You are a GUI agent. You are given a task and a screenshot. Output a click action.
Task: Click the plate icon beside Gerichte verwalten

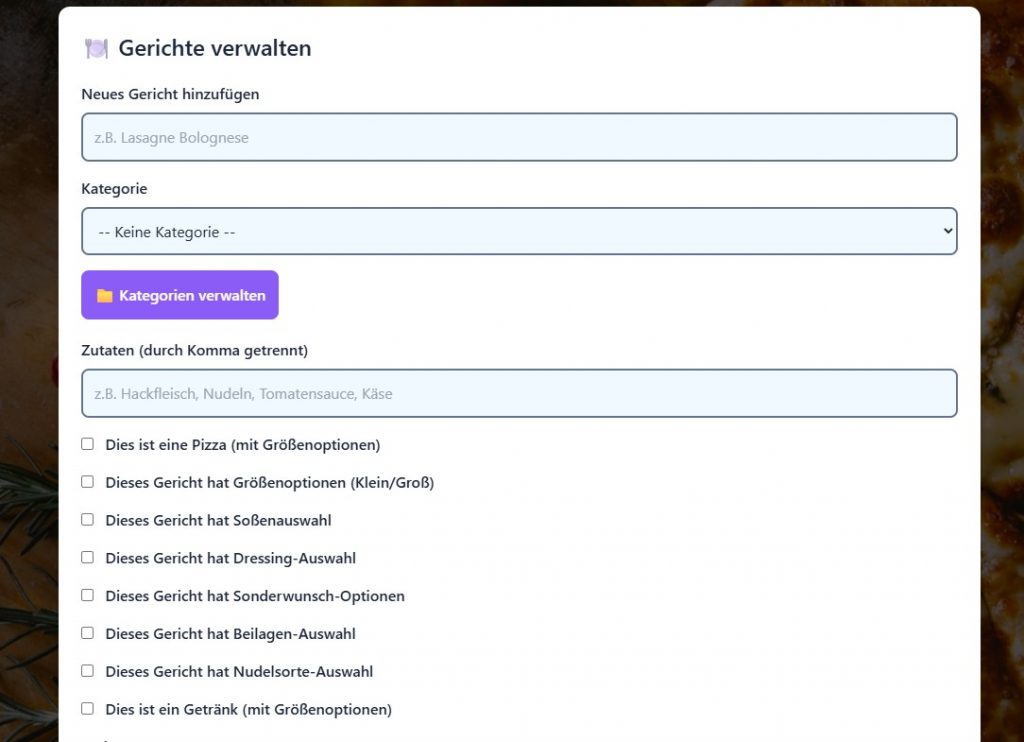[x=96, y=48]
